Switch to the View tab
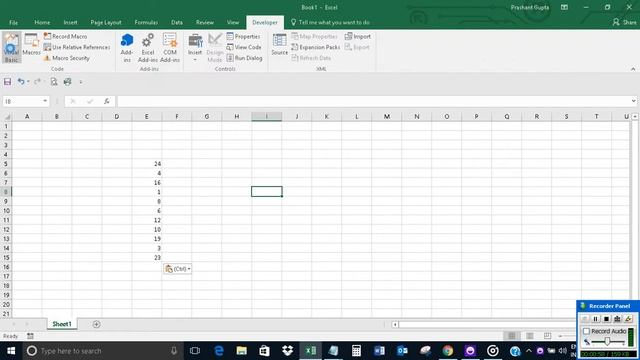The height and width of the screenshot is (360, 640). 233,22
